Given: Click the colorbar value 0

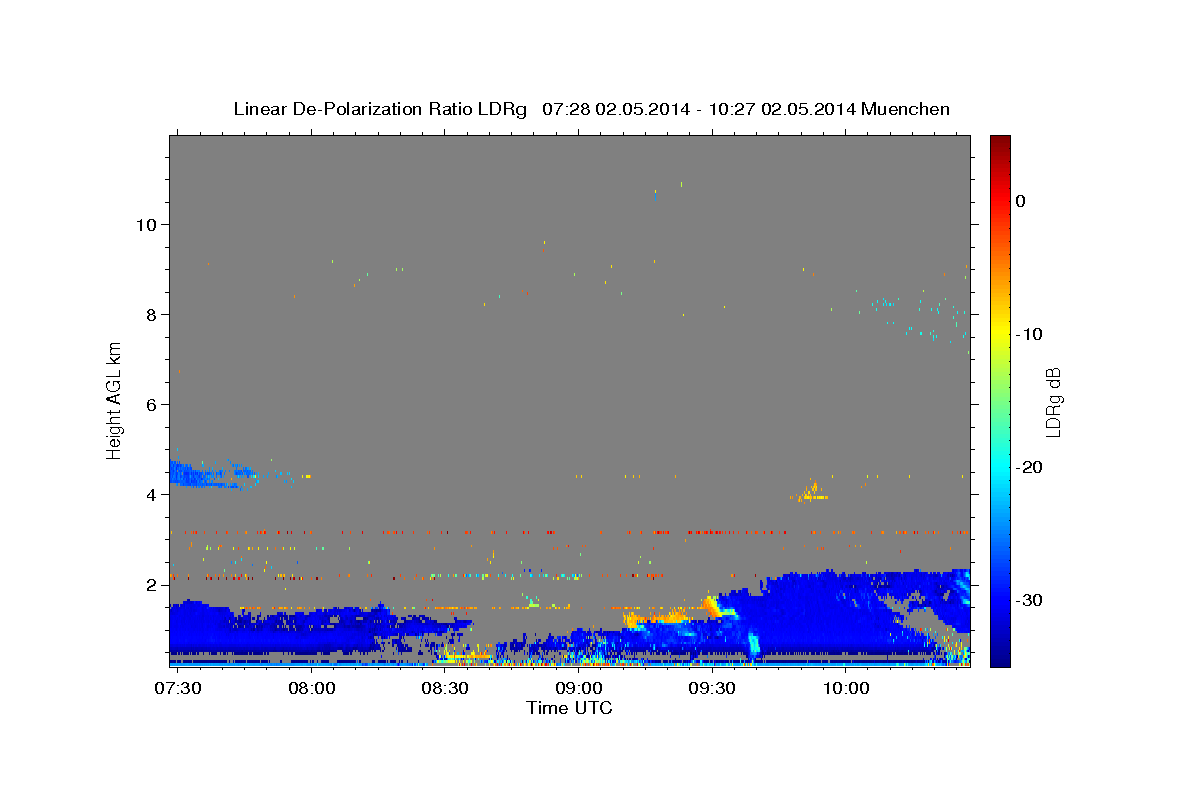Looking at the screenshot, I should pos(1020,201).
